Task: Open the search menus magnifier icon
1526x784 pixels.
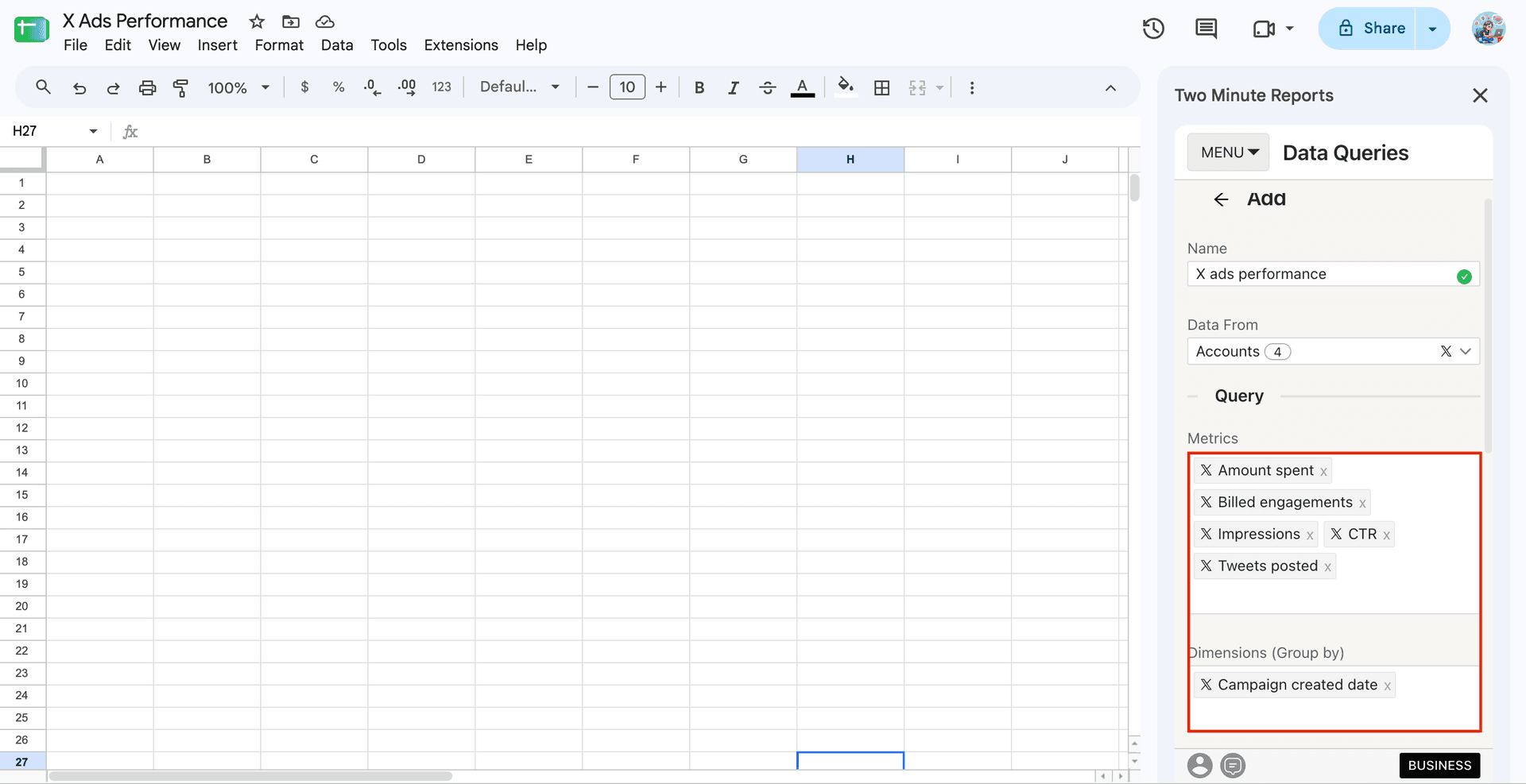Action: pos(44,87)
